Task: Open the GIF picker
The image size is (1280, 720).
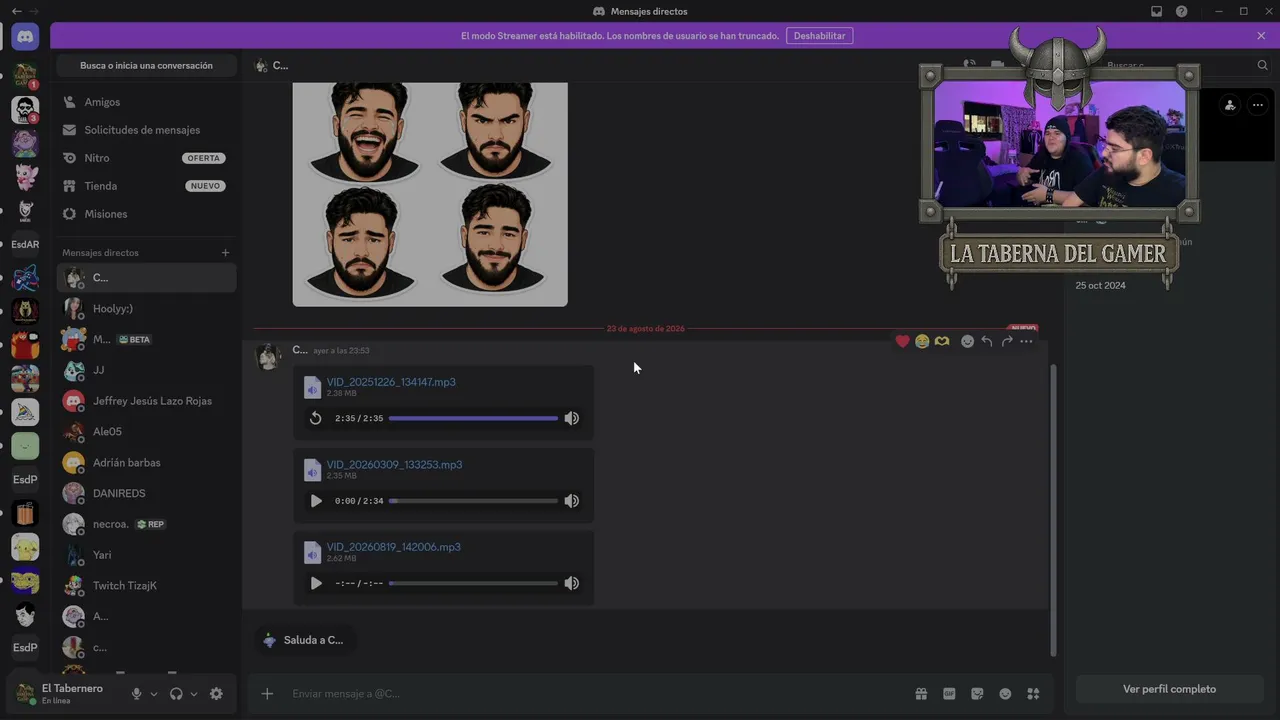Action: click(x=949, y=694)
